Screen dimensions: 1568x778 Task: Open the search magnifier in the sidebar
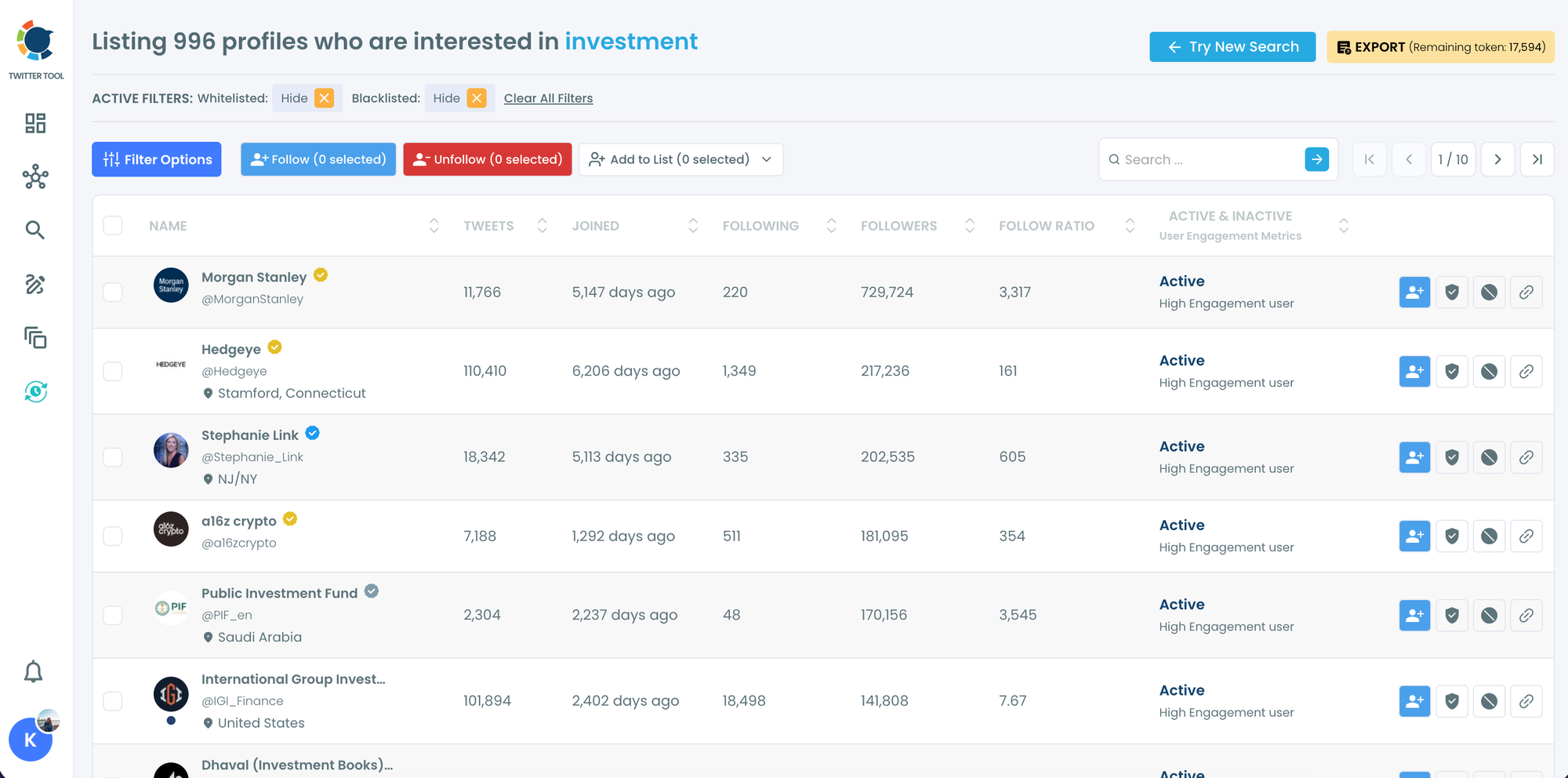tap(35, 230)
